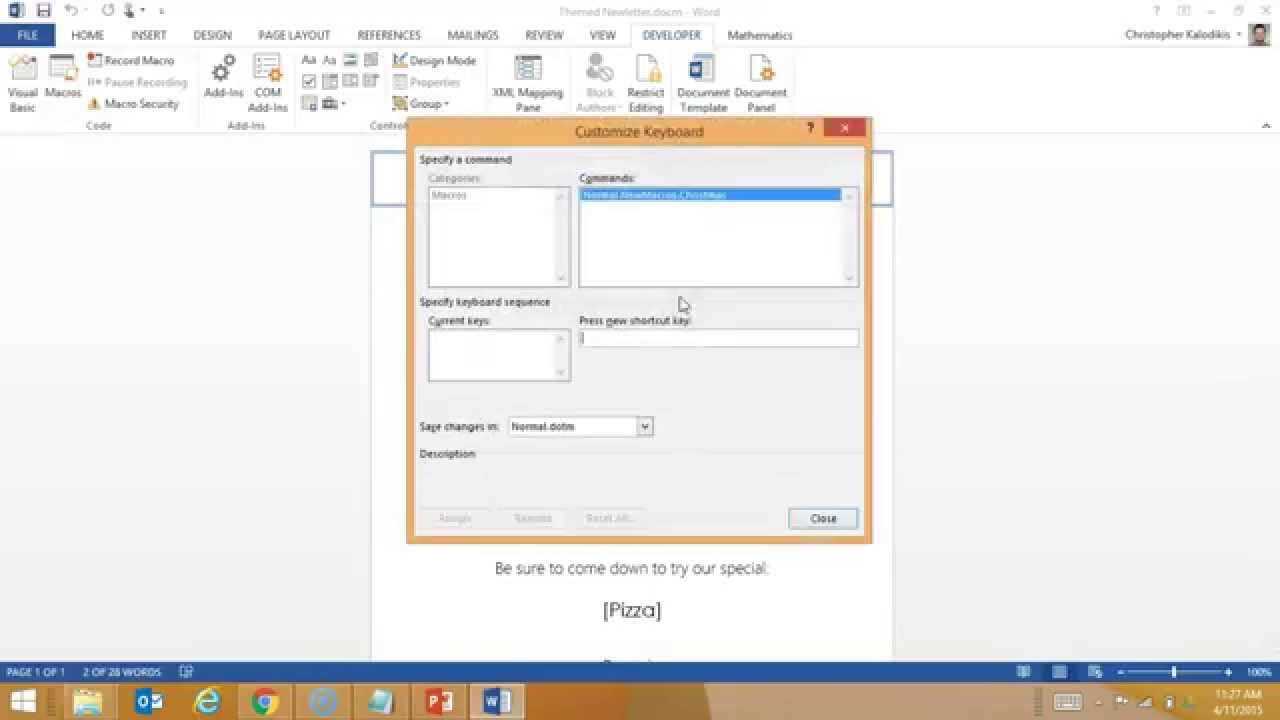Open Google Chrome from the taskbar
Image resolution: width=1280 pixels, height=720 pixels.
265,702
